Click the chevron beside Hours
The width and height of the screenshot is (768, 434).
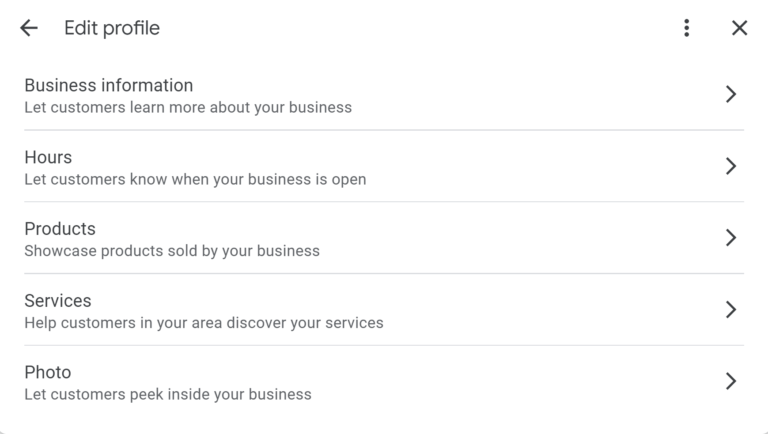pos(731,166)
